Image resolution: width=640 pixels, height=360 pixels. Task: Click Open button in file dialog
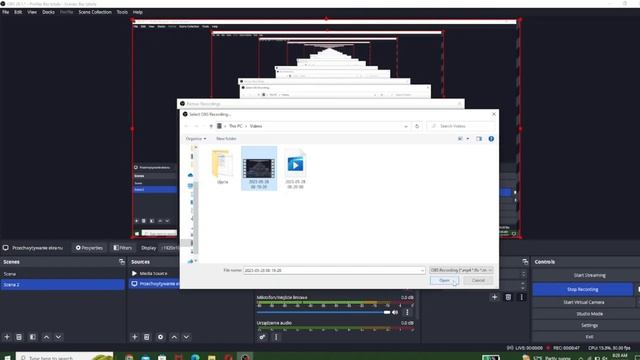pos(444,280)
